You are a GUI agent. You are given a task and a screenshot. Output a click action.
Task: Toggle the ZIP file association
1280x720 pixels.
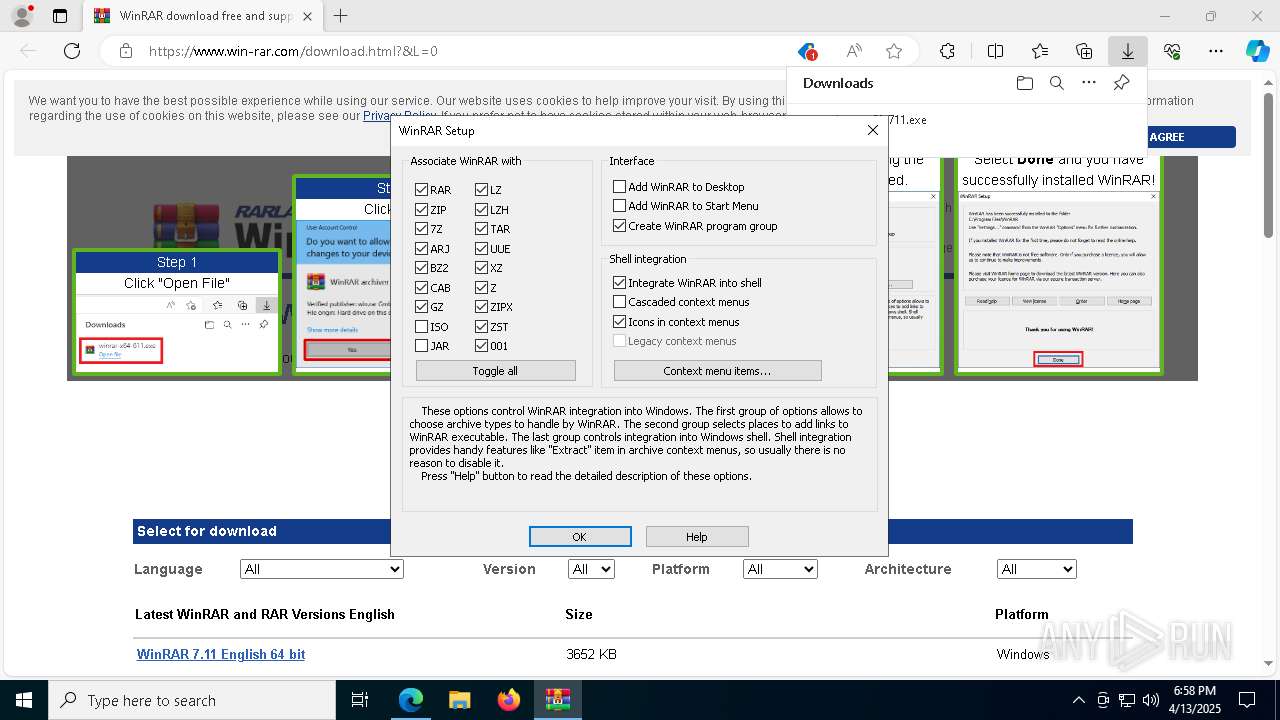click(x=421, y=209)
